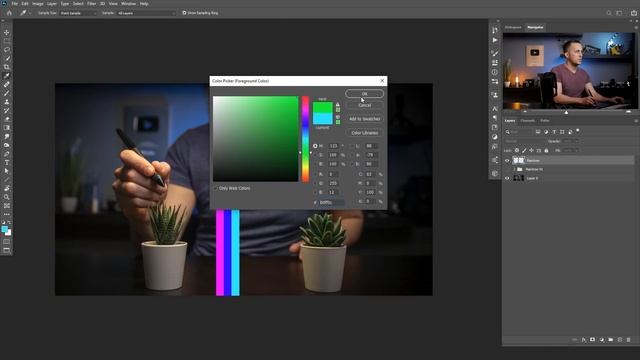
Task: Select the Lasso tool
Action: [7, 49]
